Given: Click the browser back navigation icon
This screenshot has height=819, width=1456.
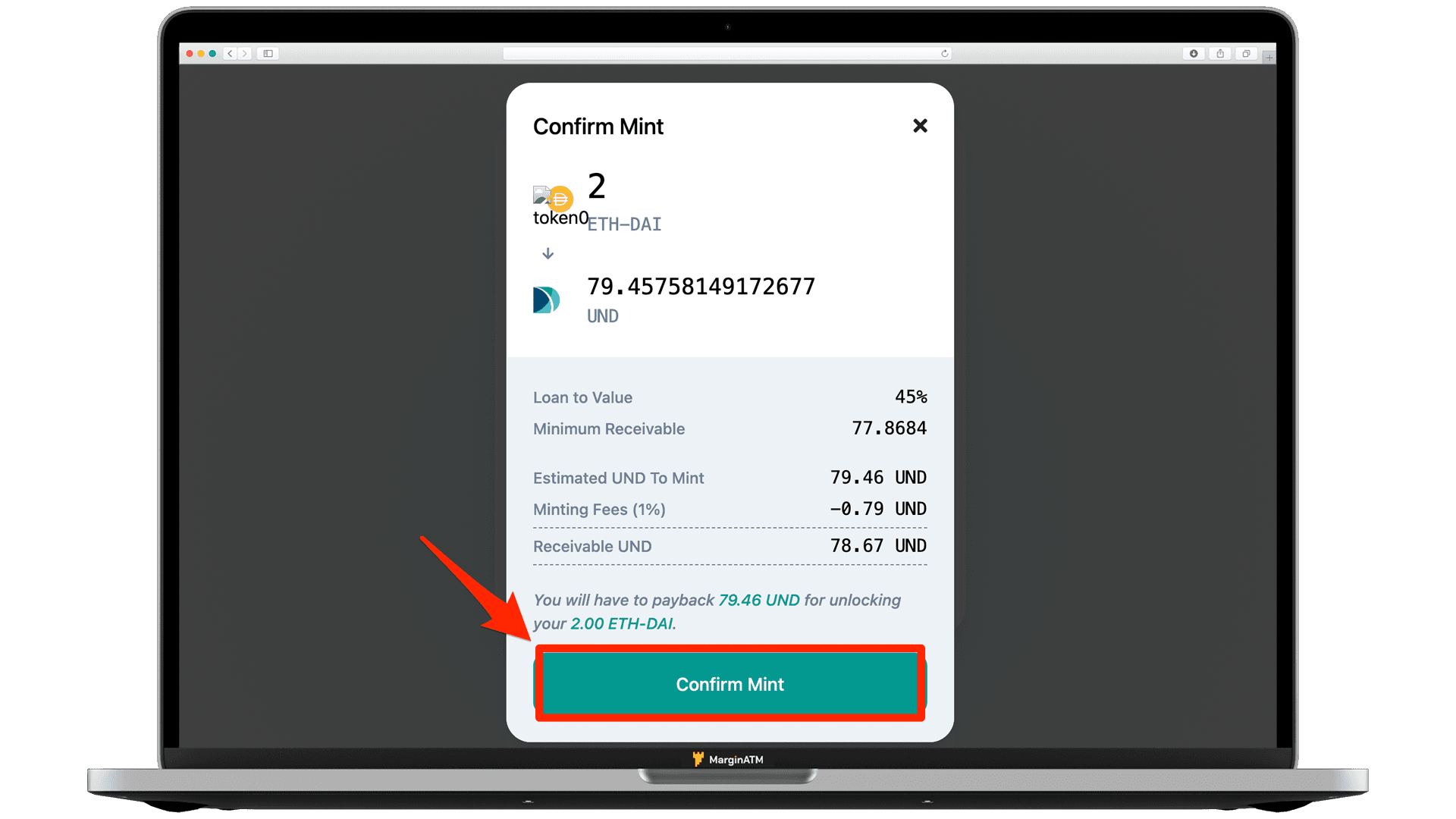Looking at the screenshot, I should tap(232, 53).
